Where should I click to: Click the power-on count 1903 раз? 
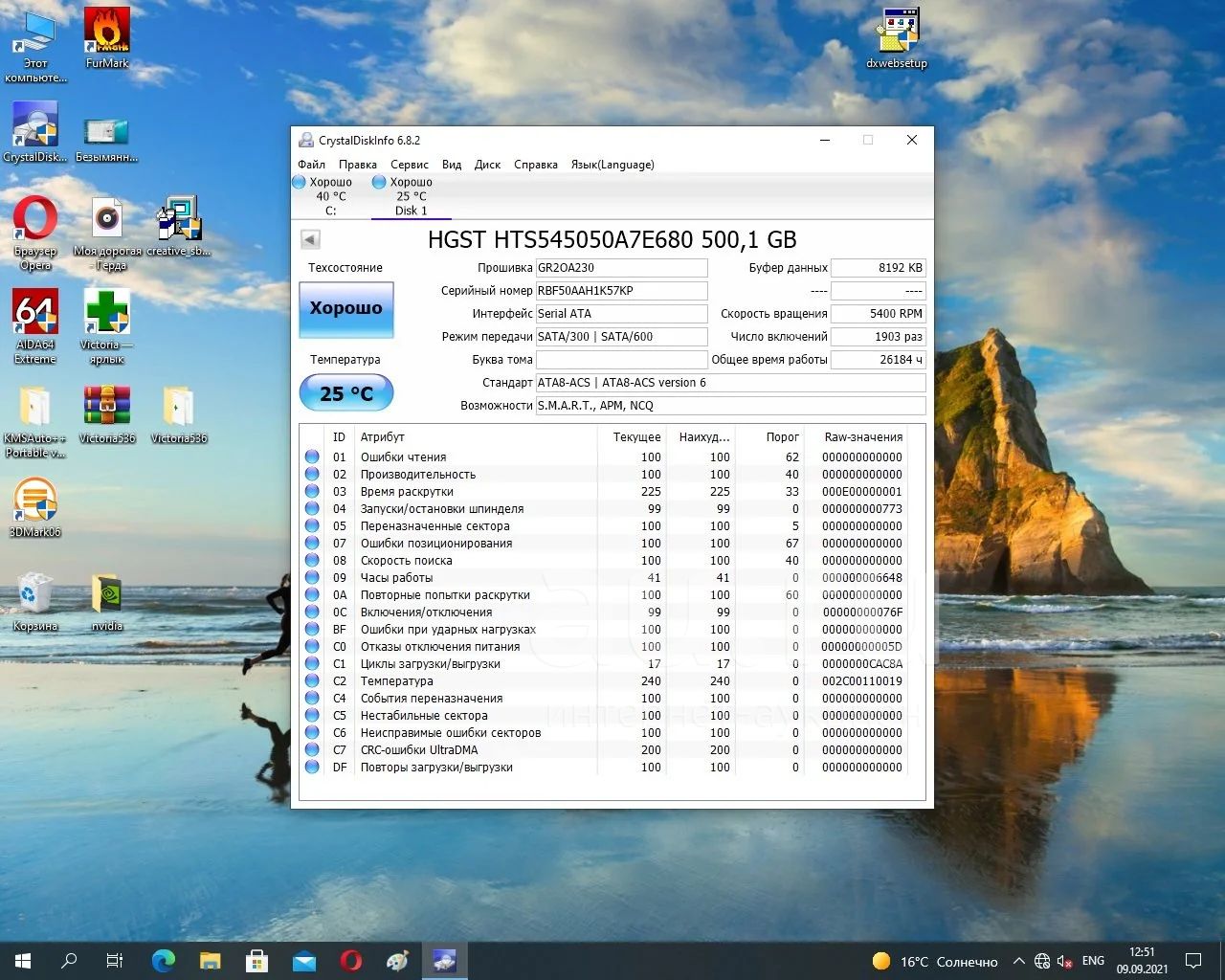(x=878, y=337)
